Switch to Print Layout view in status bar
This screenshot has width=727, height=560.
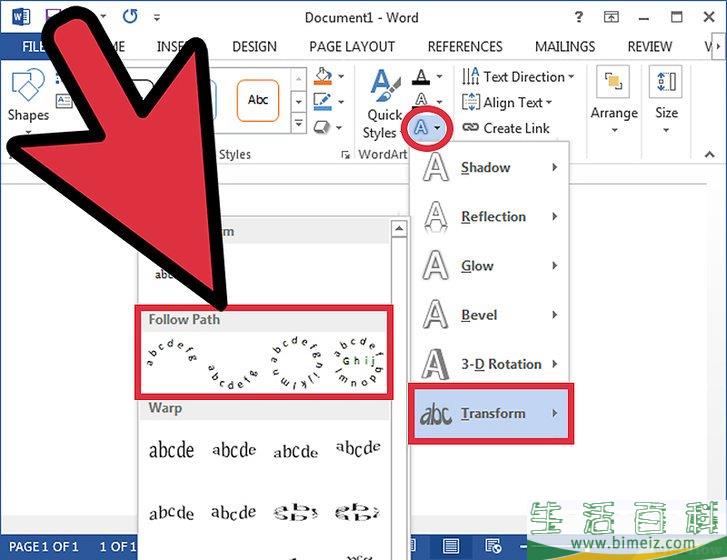click(449, 546)
